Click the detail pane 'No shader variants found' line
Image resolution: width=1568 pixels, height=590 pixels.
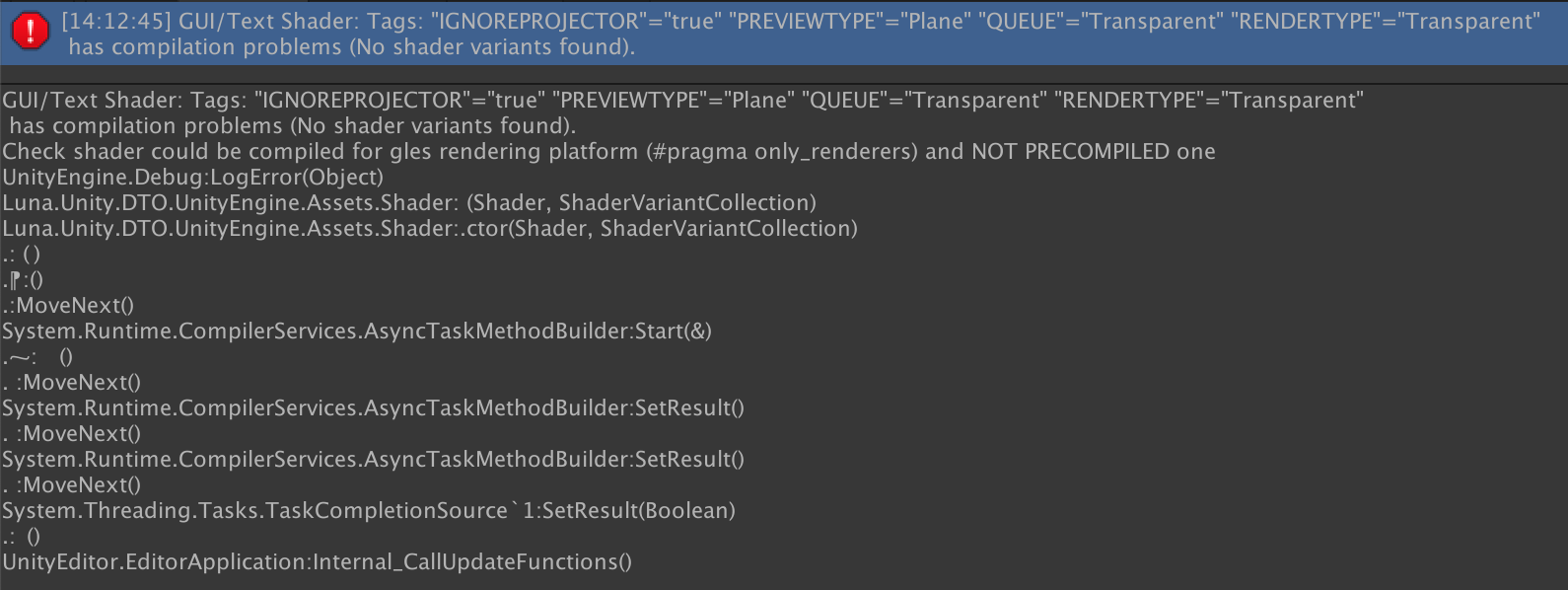coord(293,125)
